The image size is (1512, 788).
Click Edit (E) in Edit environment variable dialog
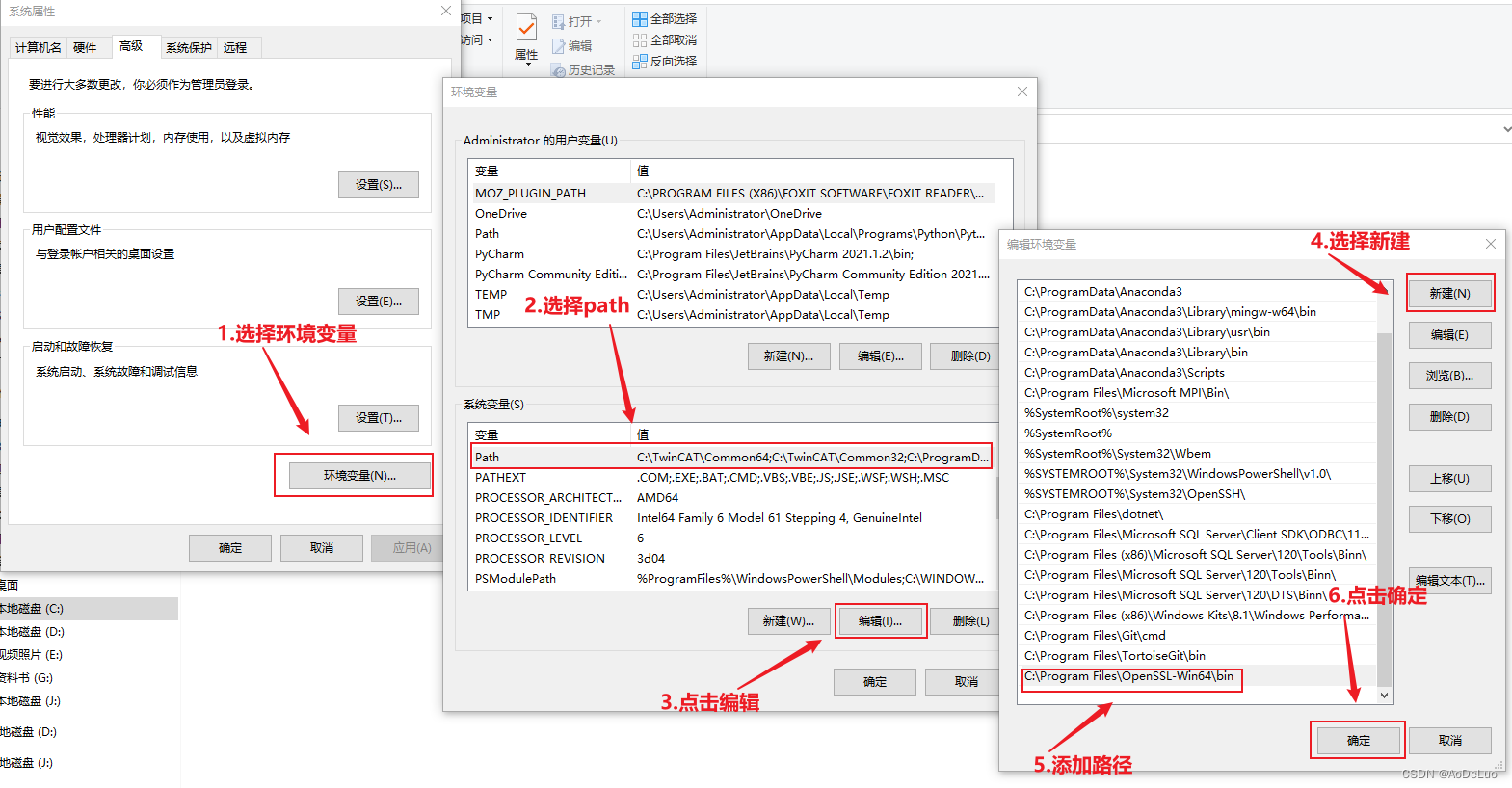point(1449,335)
